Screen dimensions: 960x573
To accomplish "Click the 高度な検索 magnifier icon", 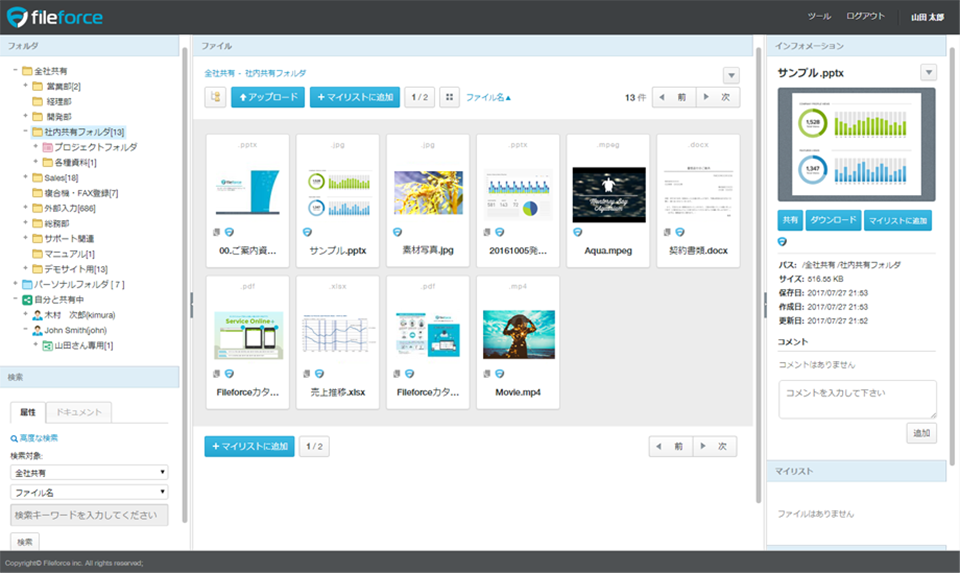I will pos(14,438).
